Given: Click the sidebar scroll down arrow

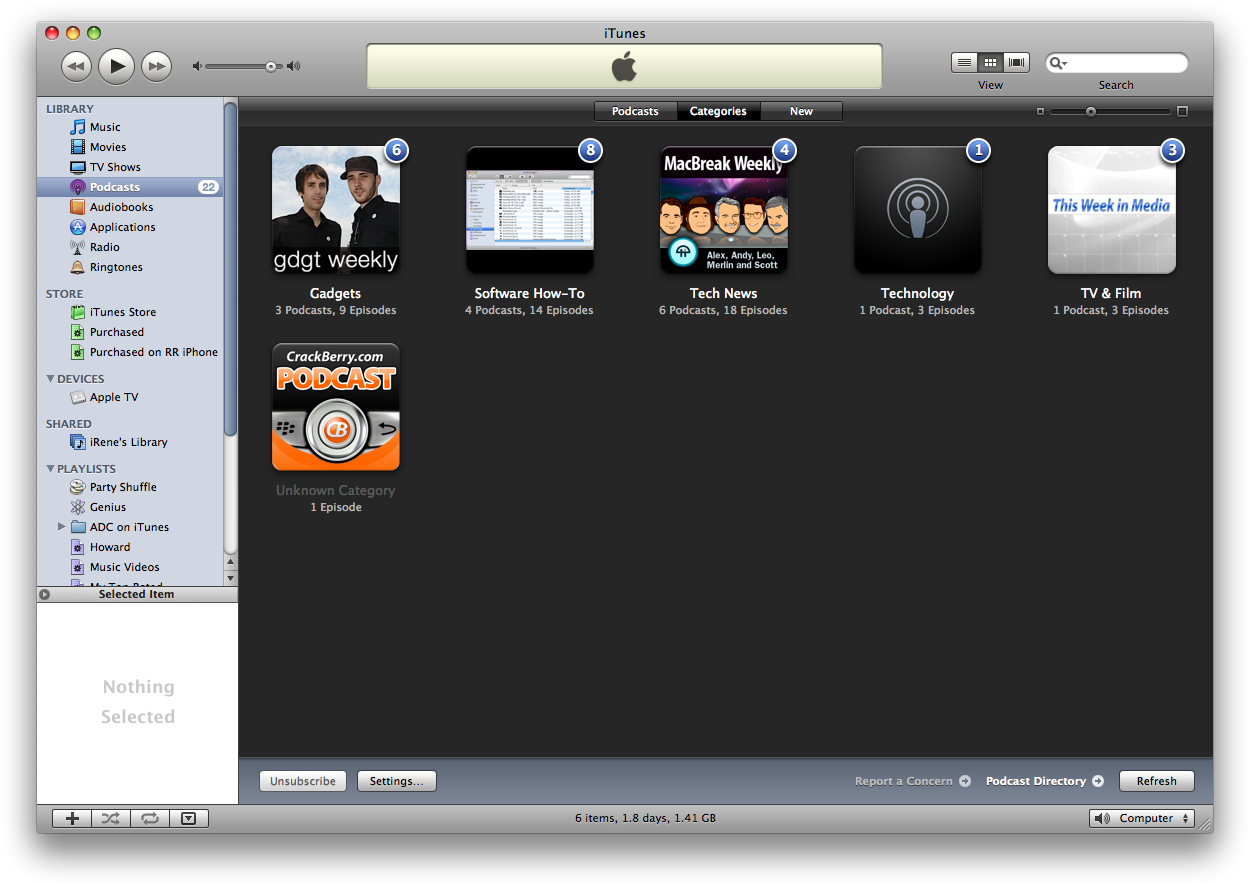Looking at the screenshot, I should point(231,578).
